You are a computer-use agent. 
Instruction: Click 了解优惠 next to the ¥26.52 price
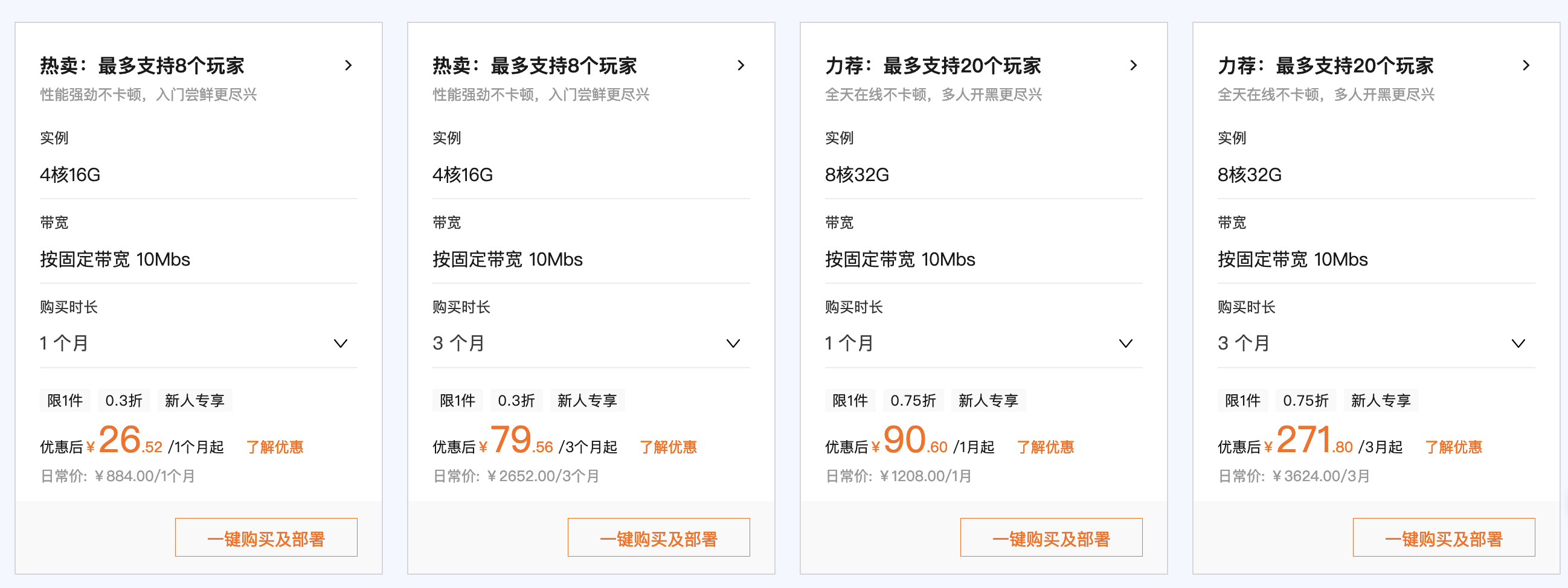pos(275,447)
